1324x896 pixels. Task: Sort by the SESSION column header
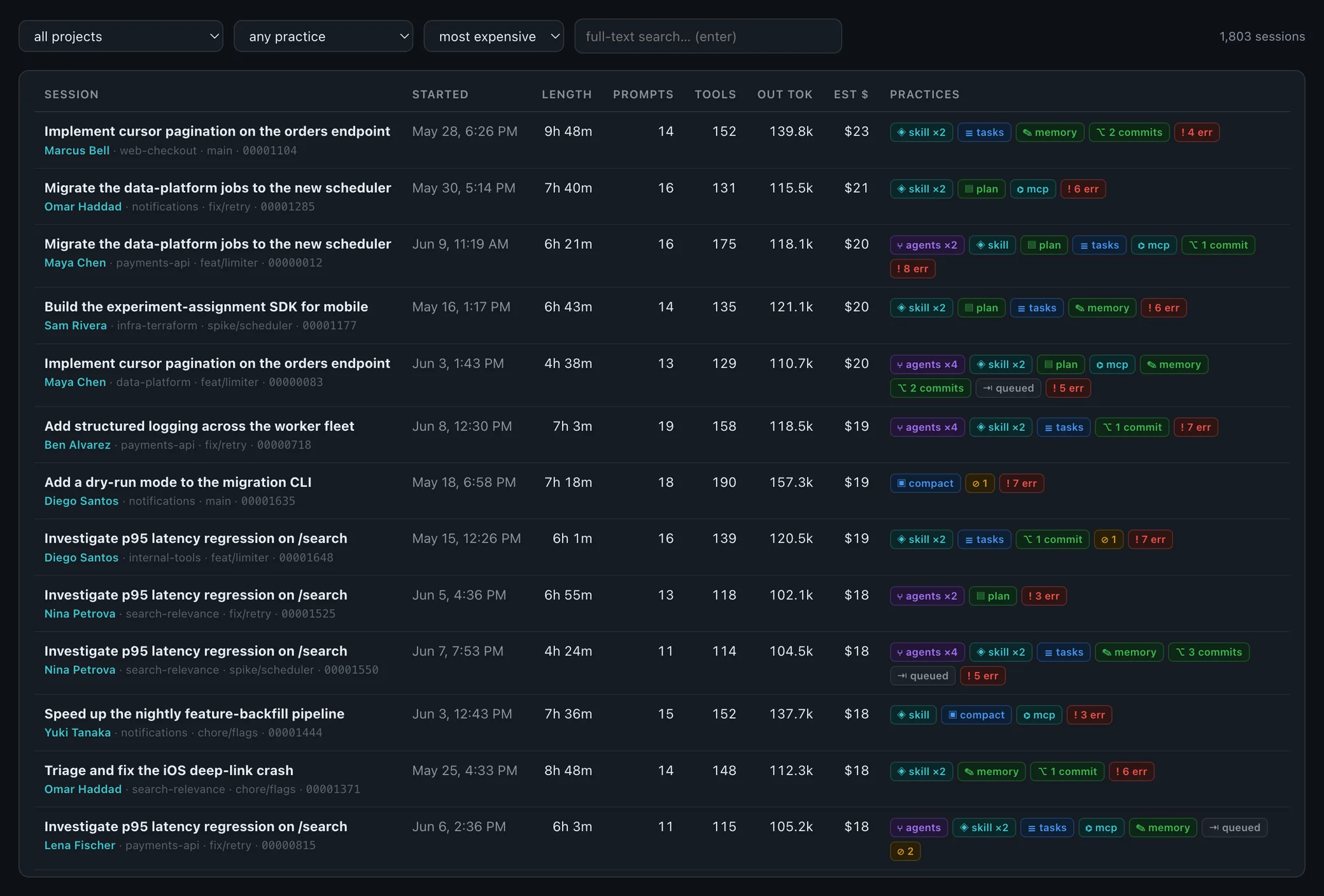(x=71, y=94)
